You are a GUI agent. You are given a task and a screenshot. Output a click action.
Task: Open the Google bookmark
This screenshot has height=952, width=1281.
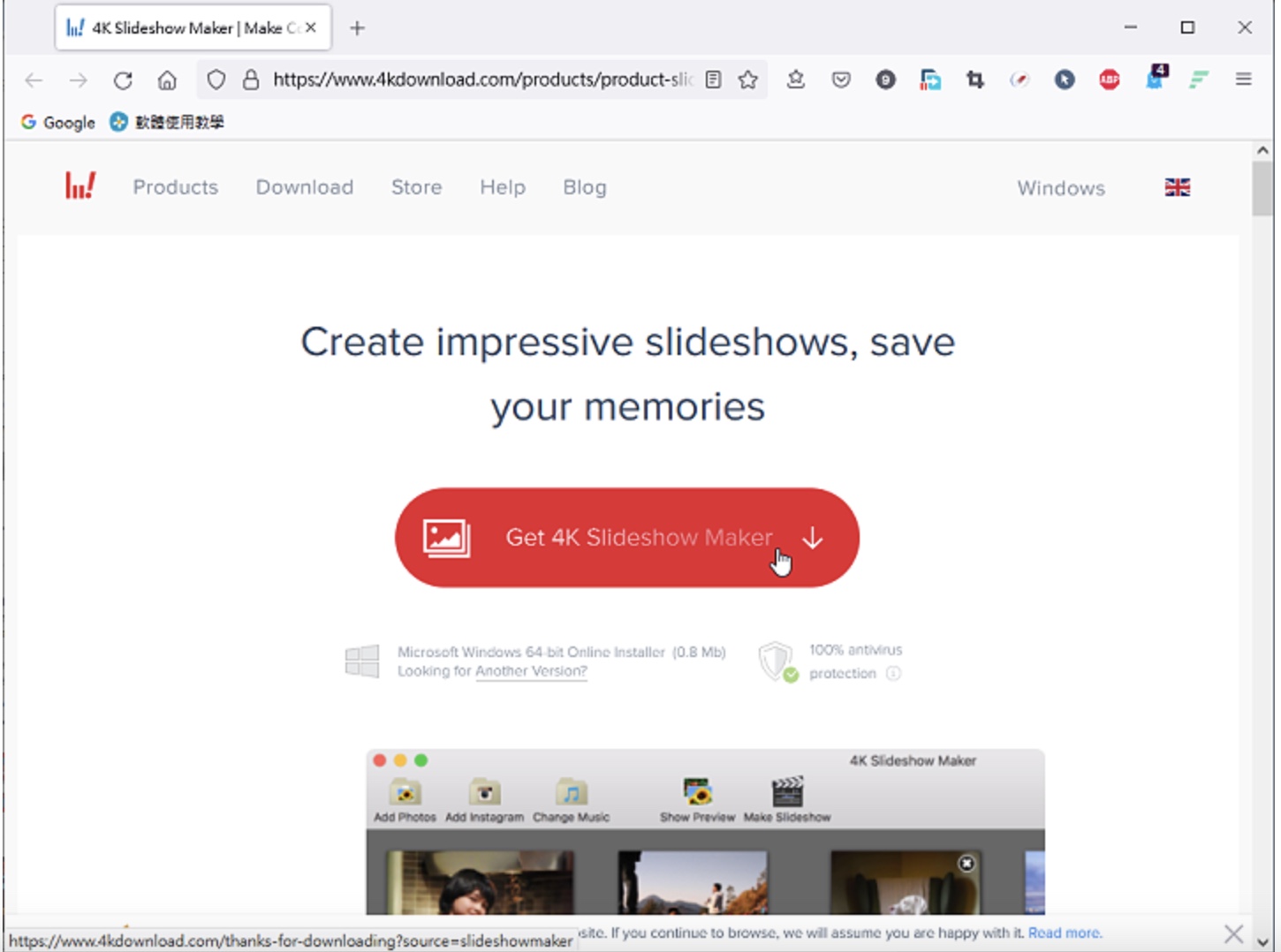pos(57,122)
